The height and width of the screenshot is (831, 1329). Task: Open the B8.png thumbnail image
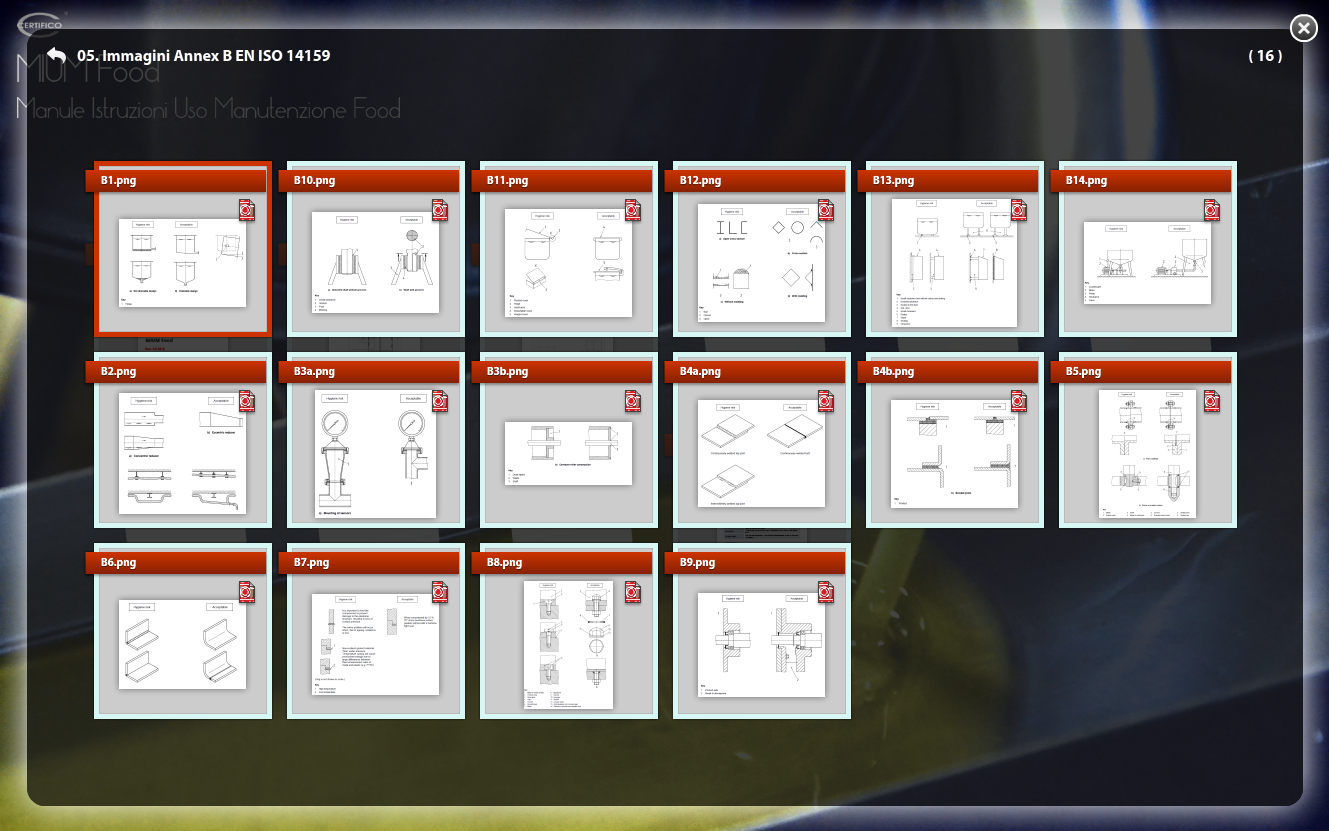(x=568, y=645)
